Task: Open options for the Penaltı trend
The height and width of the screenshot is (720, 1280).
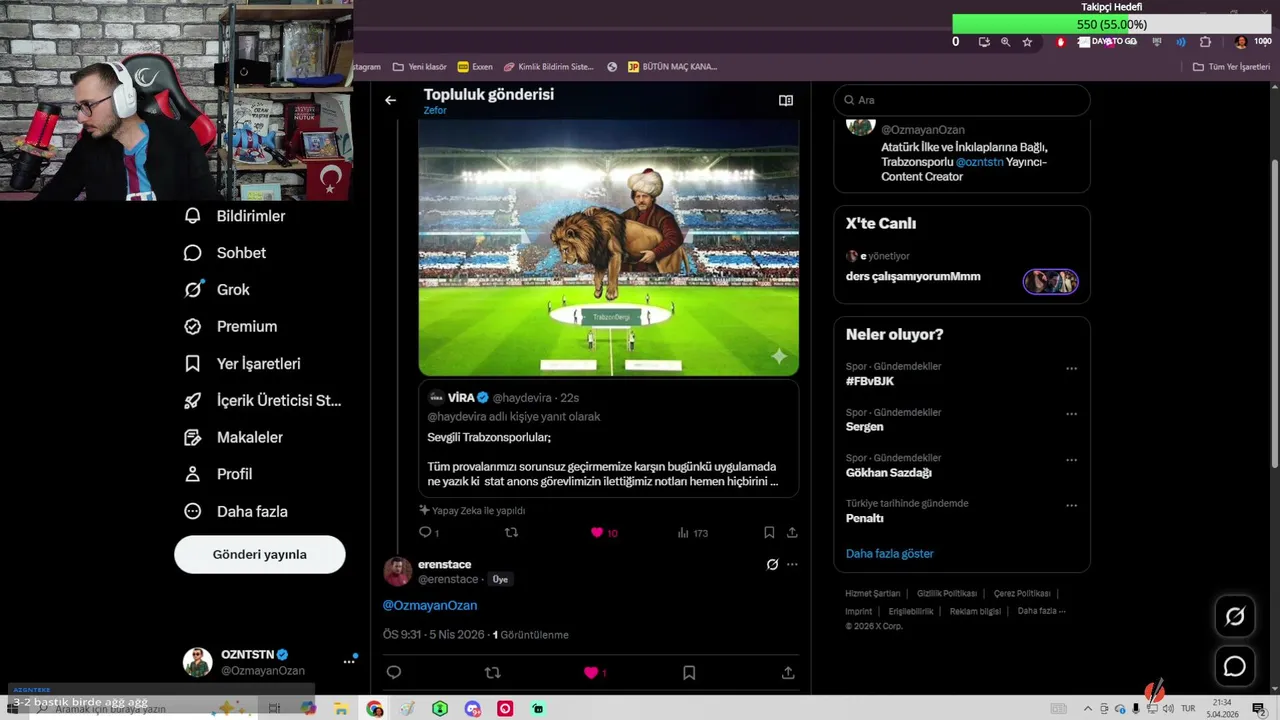Action: 1071,506
